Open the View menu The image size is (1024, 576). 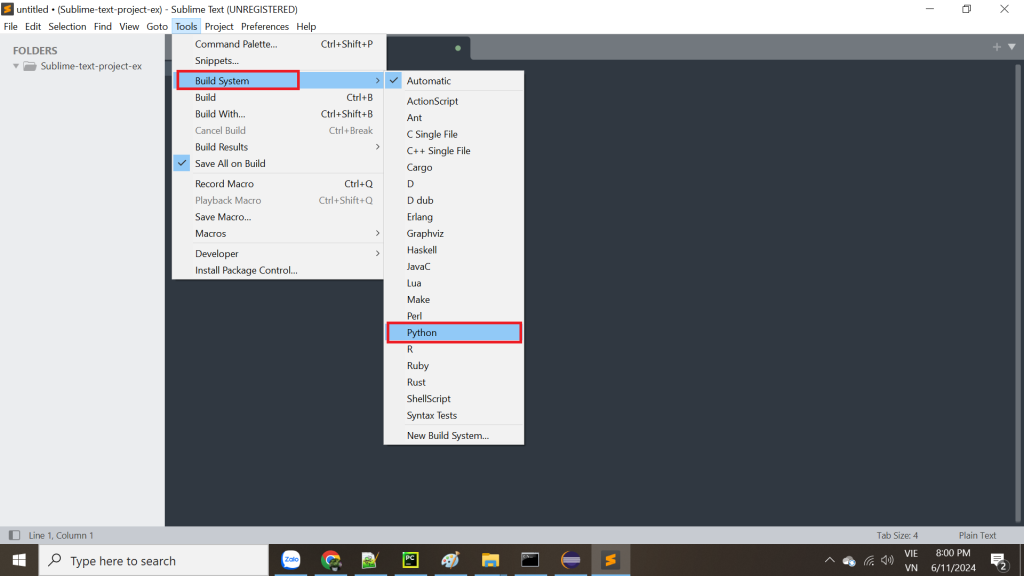point(129,26)
